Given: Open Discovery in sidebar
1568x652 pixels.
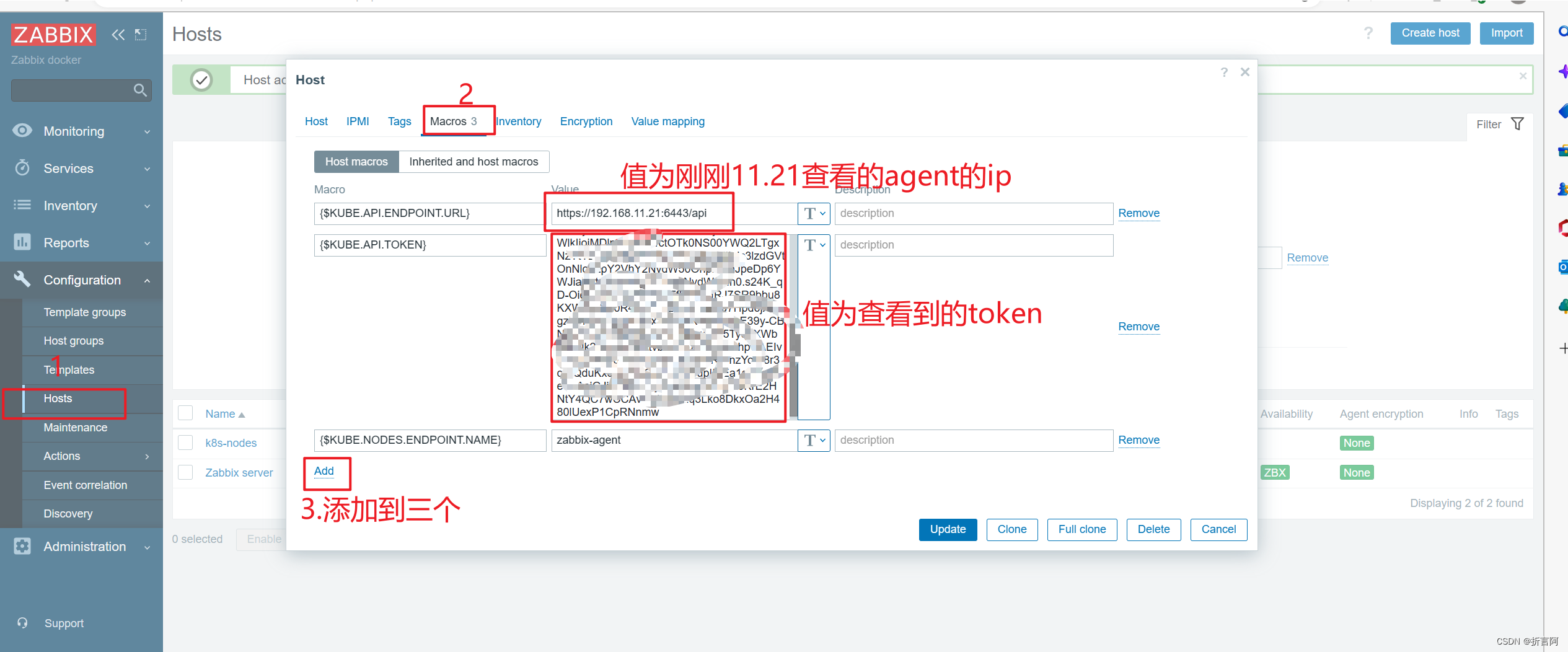Looking at the screenshot, I should 68,514.
